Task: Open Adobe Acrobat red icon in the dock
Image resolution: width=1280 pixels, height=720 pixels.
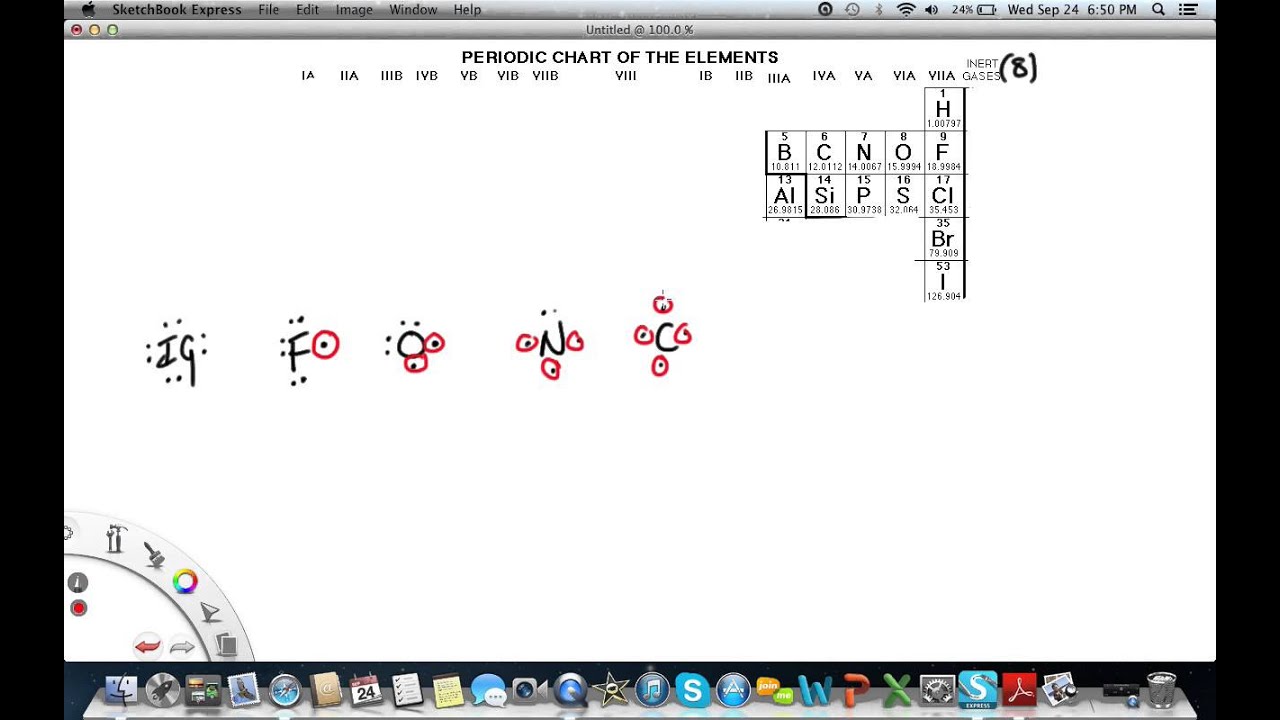Action: click(1019, 690)
